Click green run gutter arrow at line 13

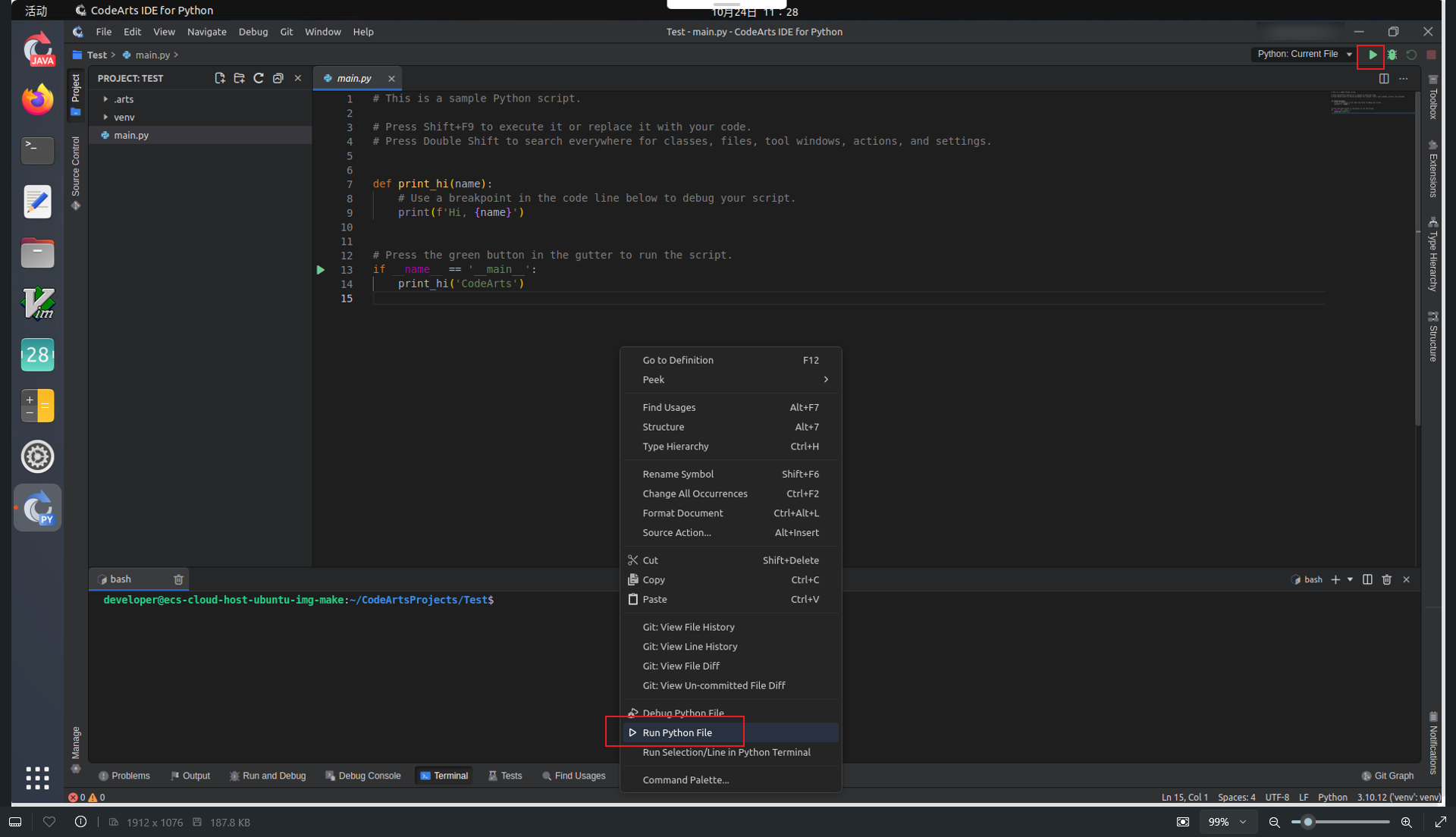click(x=321, y=270)
